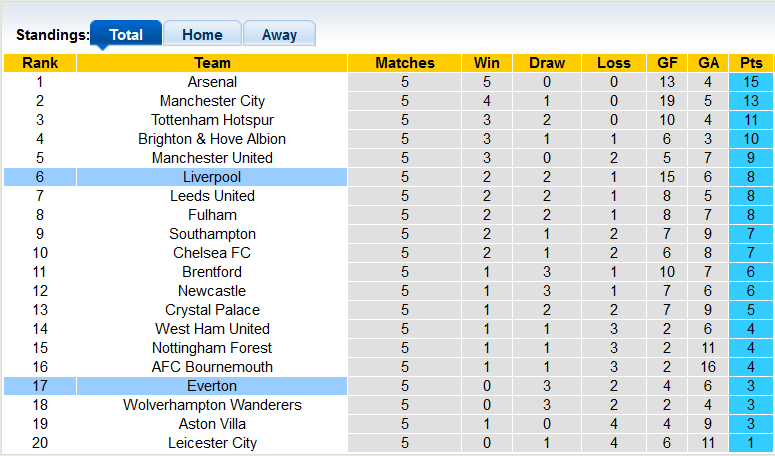Click the Rank column header
The width and height of the screenshot is (775, 456).
pos(40,63)
